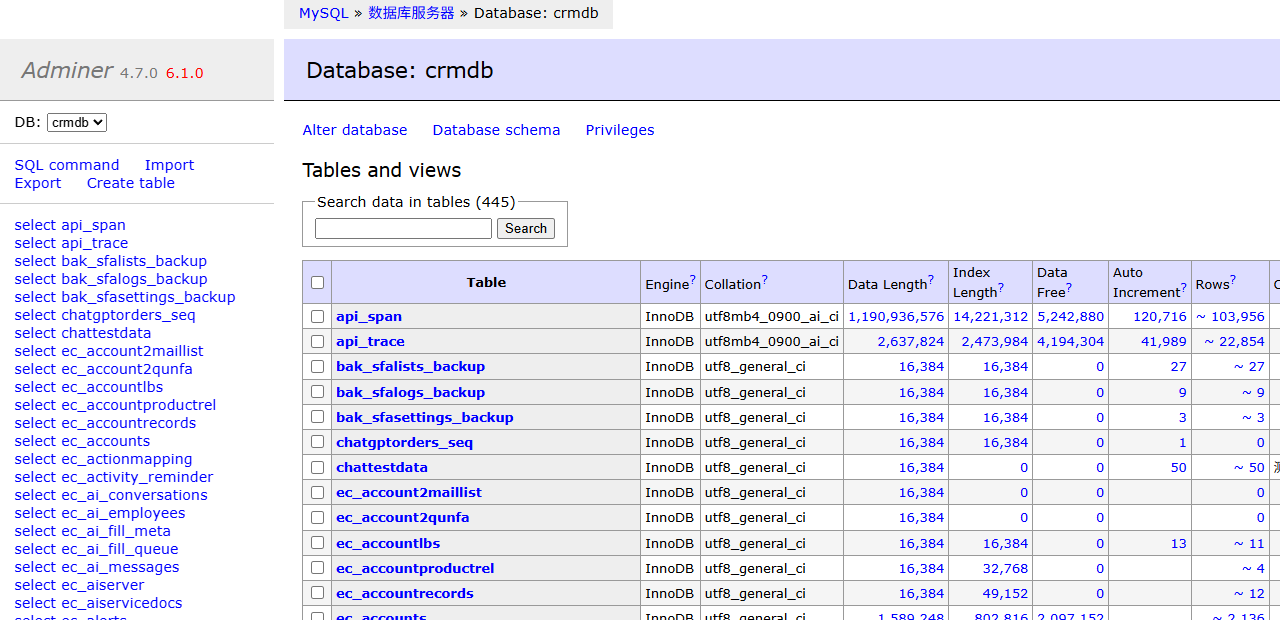This screenshot has width=1280, height=620.
Task: Open api_trace table in main list
Action: [370, 341]
